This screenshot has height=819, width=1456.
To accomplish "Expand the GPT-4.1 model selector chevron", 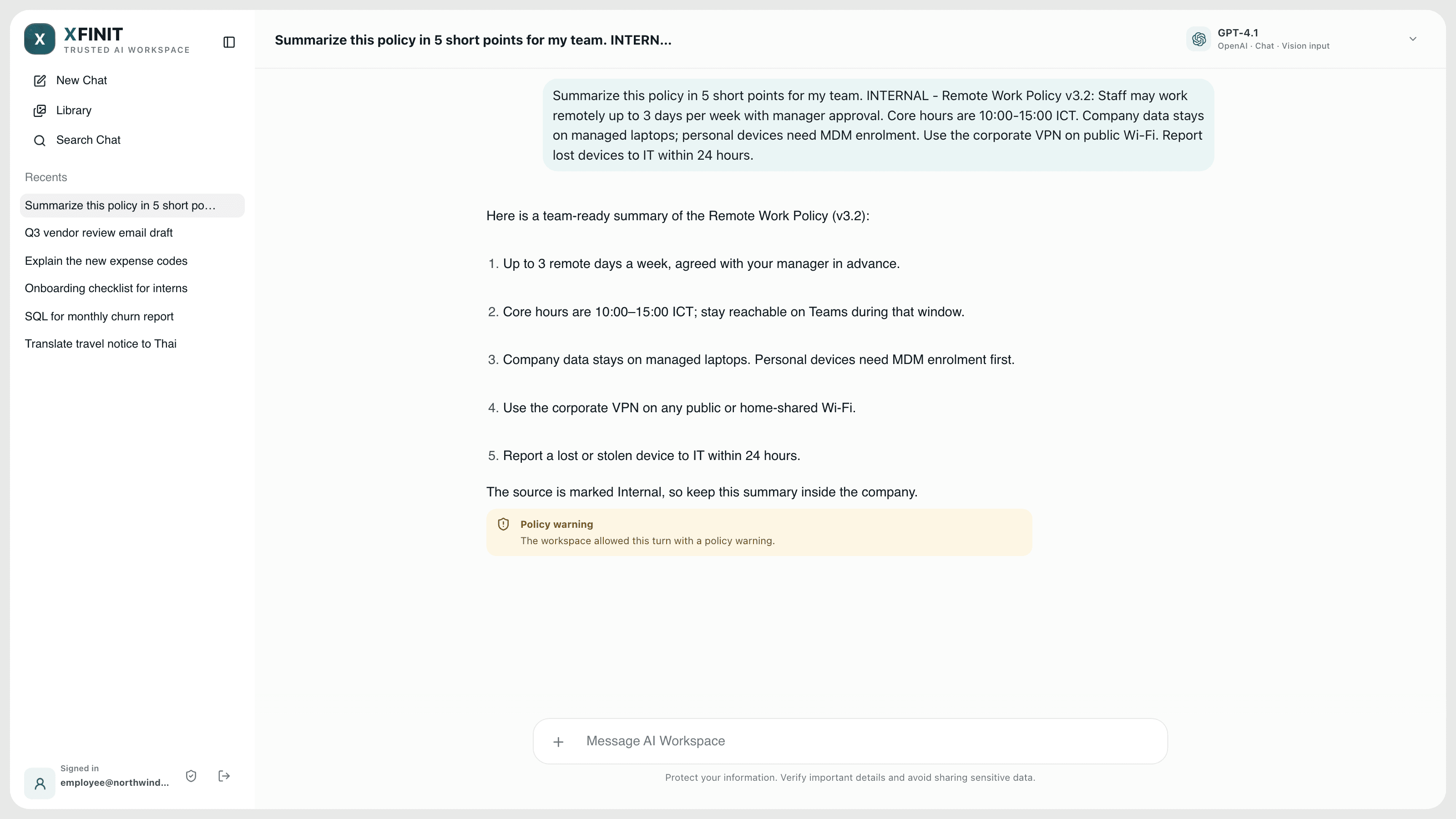I will (1412, 39).
